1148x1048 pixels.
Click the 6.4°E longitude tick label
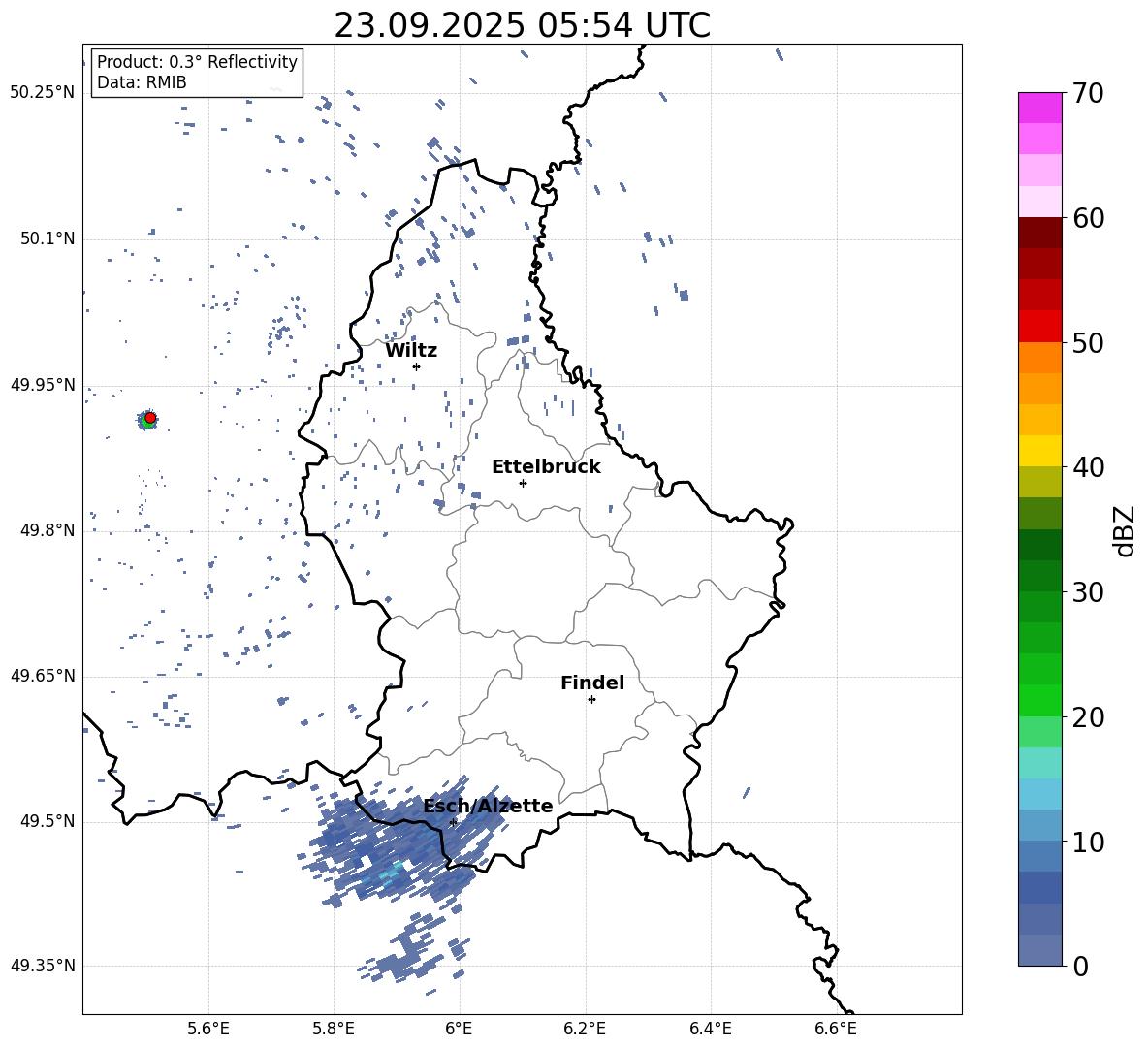click(710, 1029)
